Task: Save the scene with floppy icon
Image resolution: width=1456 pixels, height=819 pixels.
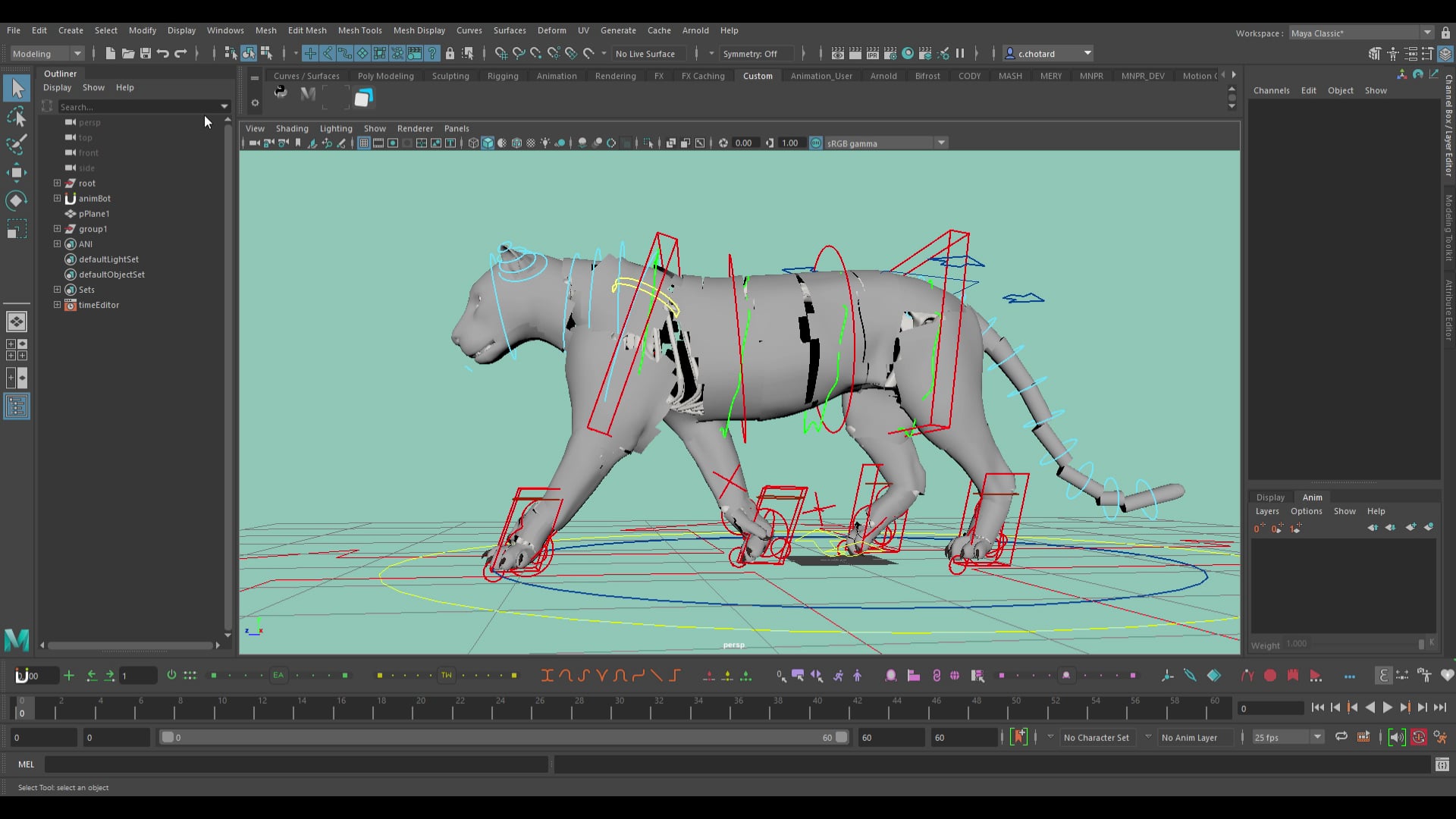Action: [x=146, y=53]
